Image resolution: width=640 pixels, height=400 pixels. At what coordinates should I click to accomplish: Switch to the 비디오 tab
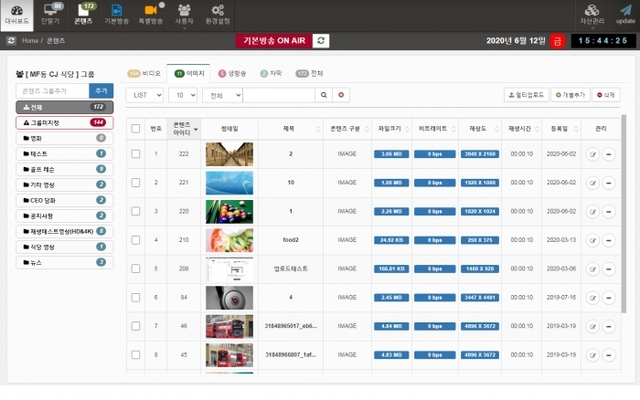point(144,73)
